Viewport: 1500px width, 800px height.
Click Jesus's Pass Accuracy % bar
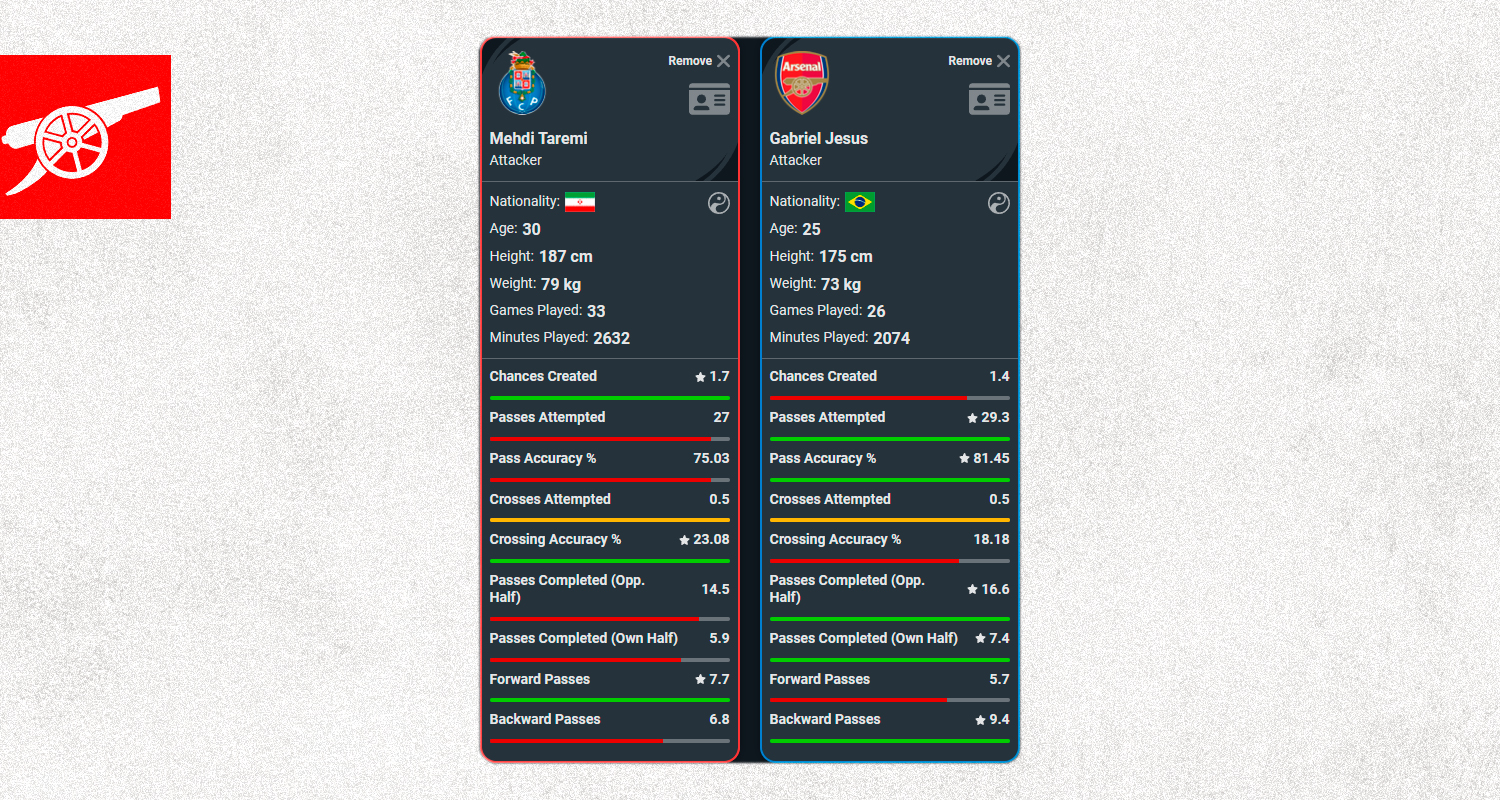(x=890, y=480)
